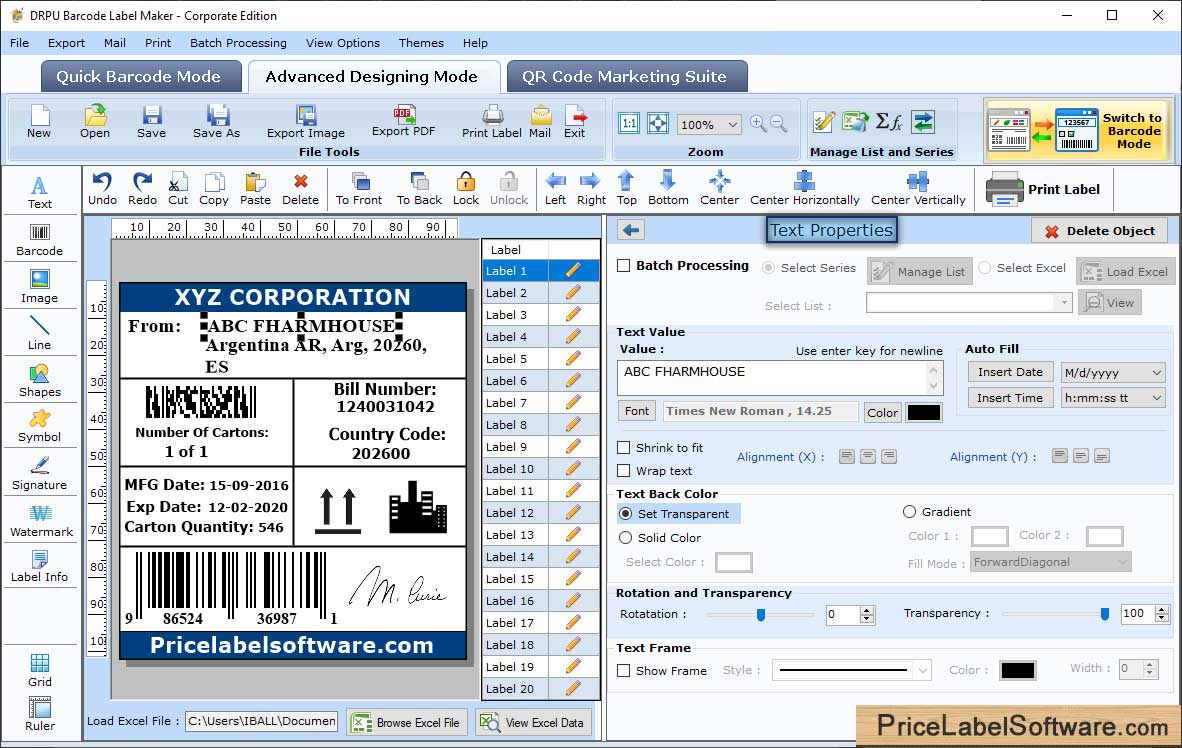This screenshot has width=1182, height=748.
Task: Click the Font button
Action: pos(636,411)
